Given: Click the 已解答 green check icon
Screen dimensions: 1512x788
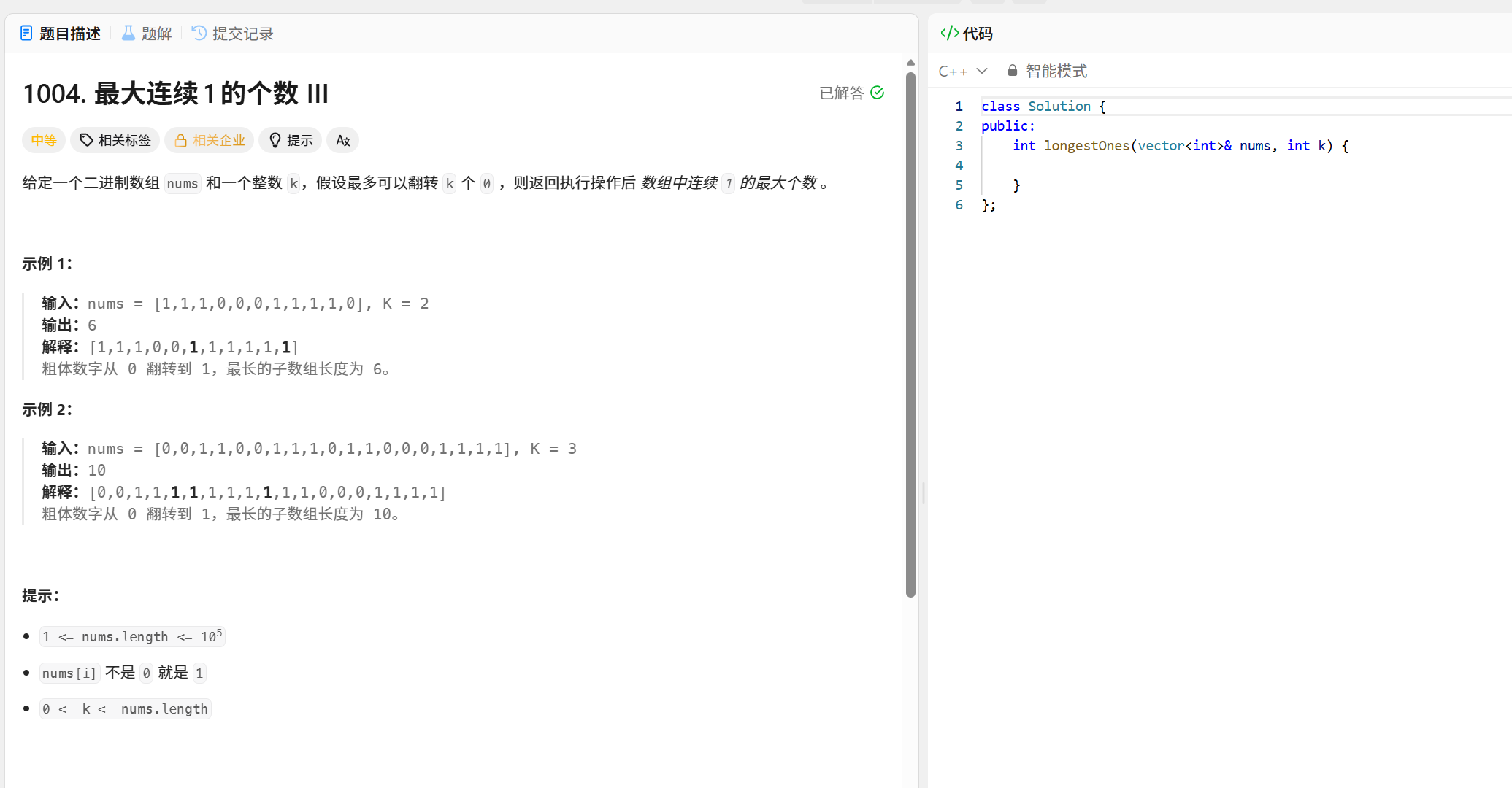Looking at the screenshot, I should (x=878, y=93).
